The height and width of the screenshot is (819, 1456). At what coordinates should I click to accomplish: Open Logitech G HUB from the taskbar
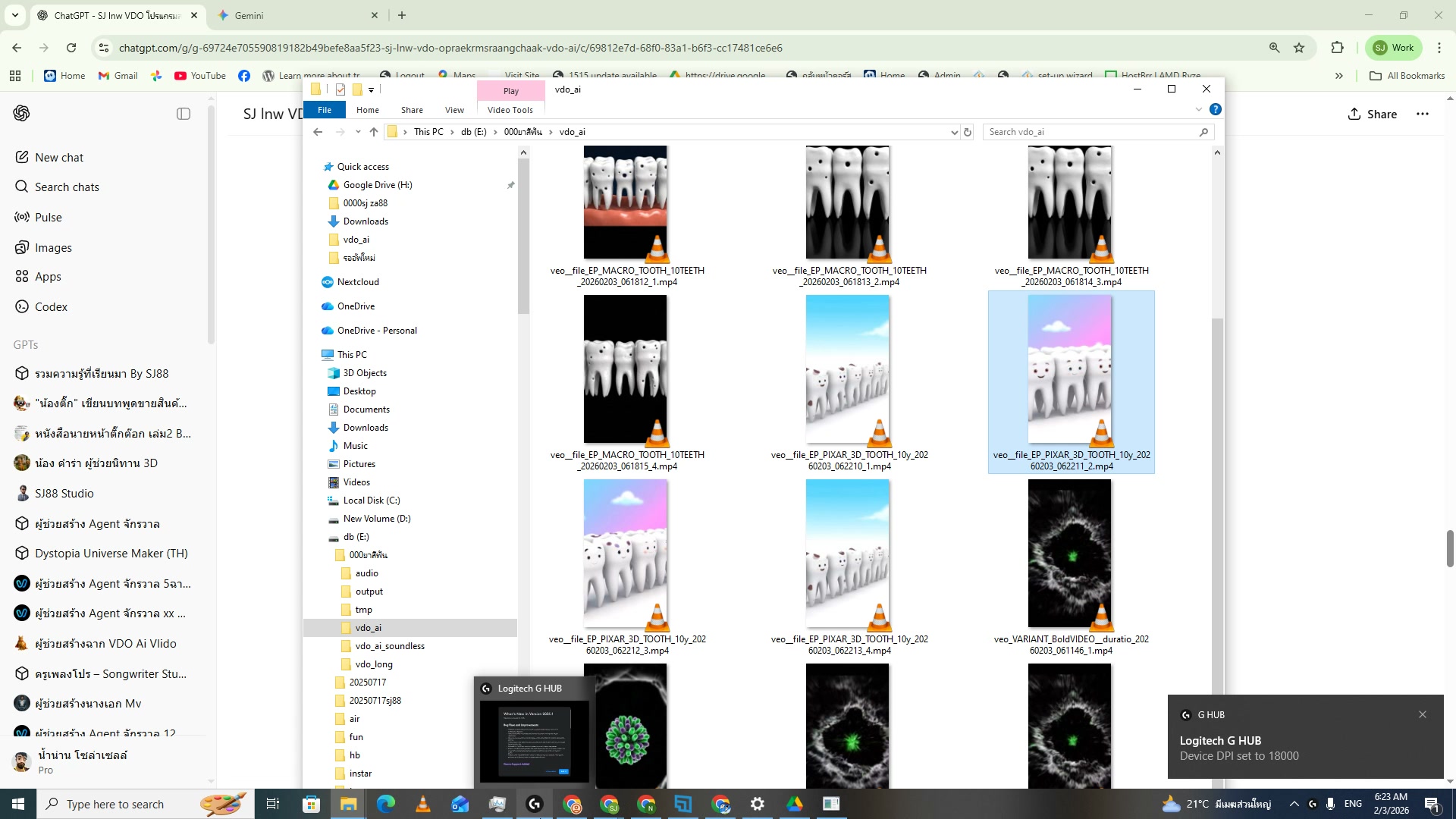pos(535,804)
